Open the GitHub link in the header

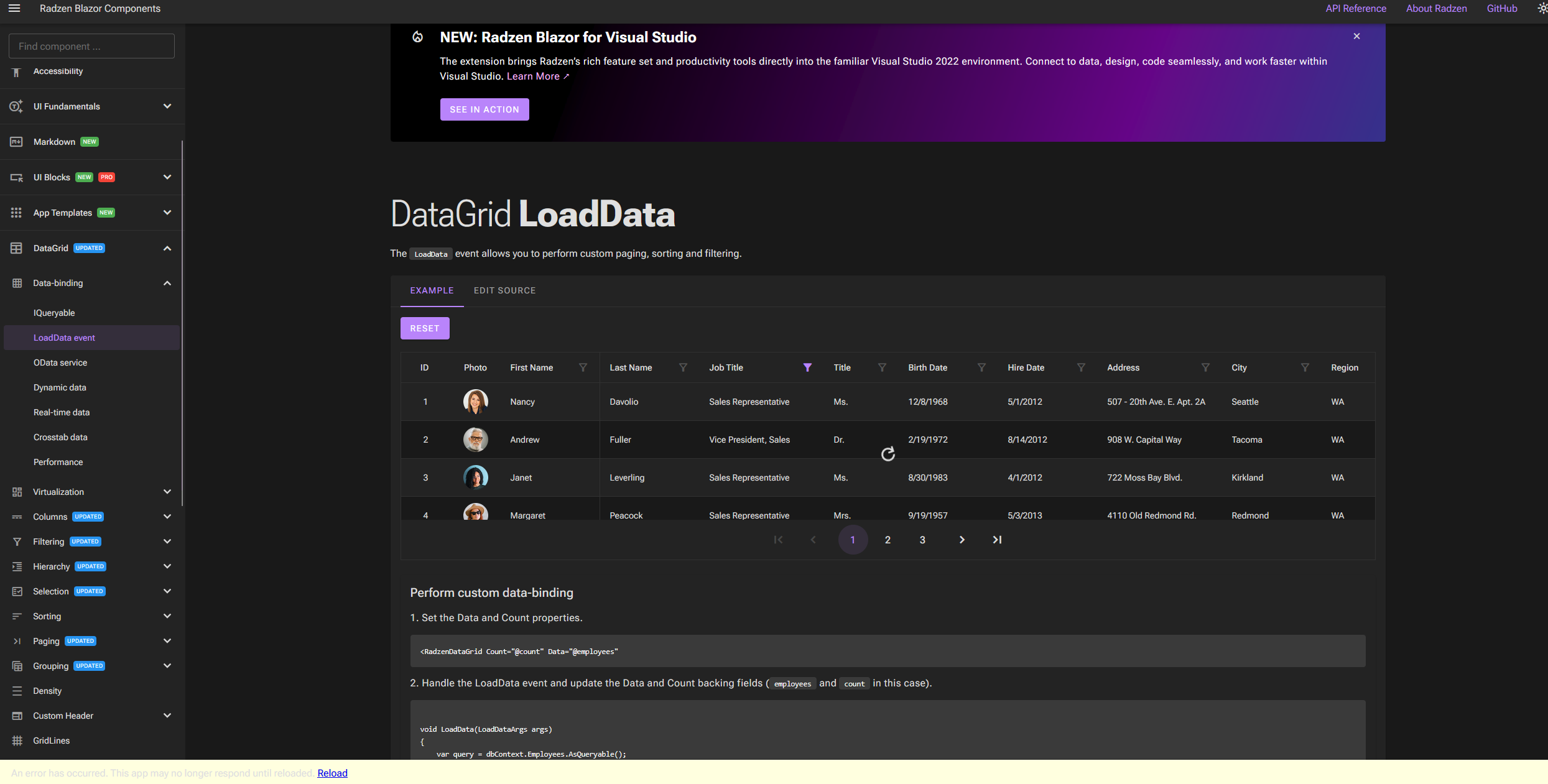click(1502, 8)
